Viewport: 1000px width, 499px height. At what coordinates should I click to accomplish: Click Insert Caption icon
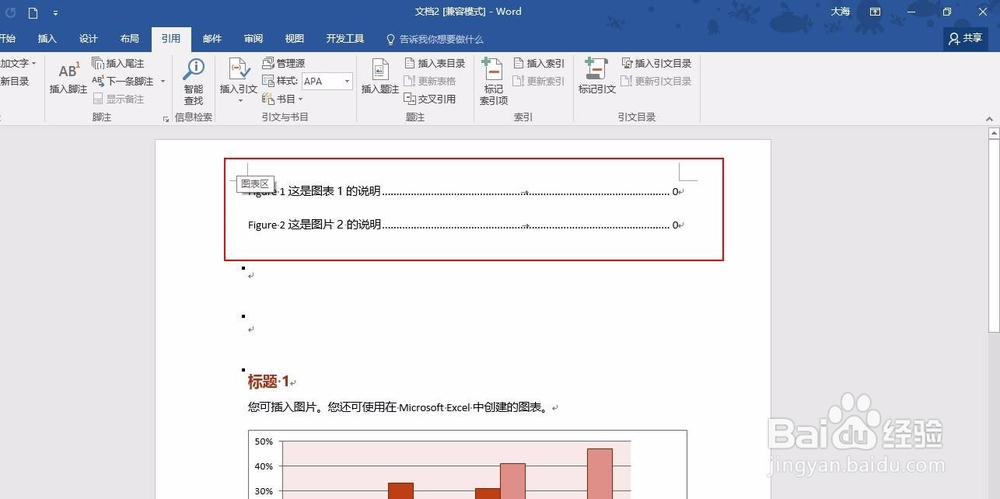380,70
